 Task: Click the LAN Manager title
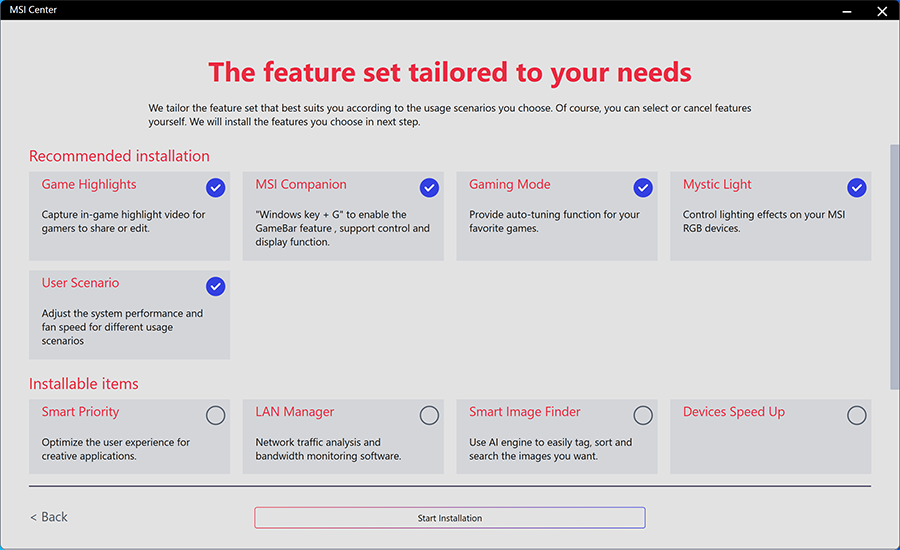pyautogui.click(x=294, y=412)
